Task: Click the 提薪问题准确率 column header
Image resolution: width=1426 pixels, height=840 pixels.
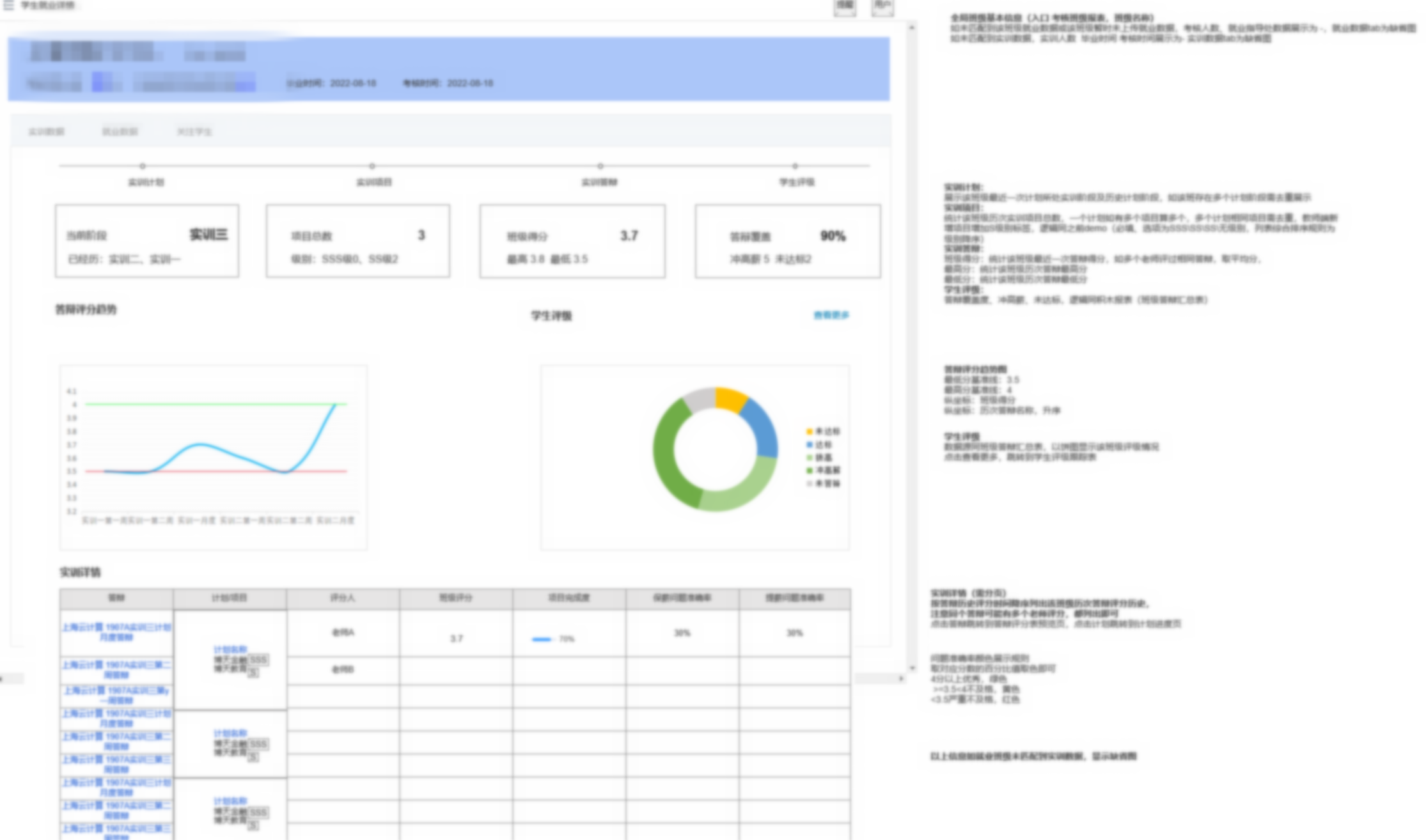Action: (x=795, y=598)
